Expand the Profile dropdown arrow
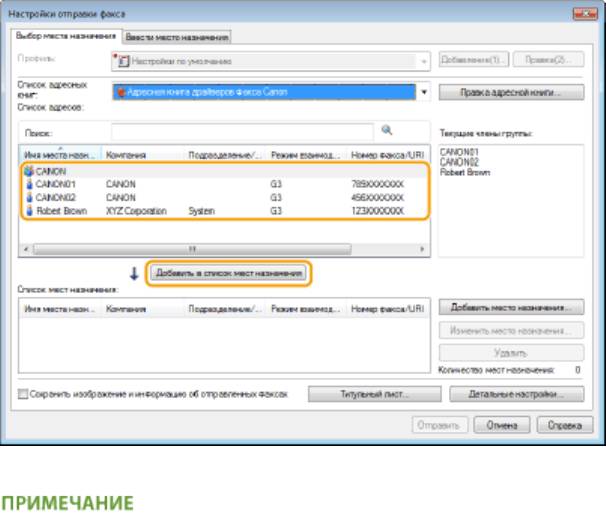 (x=424, y=61)
